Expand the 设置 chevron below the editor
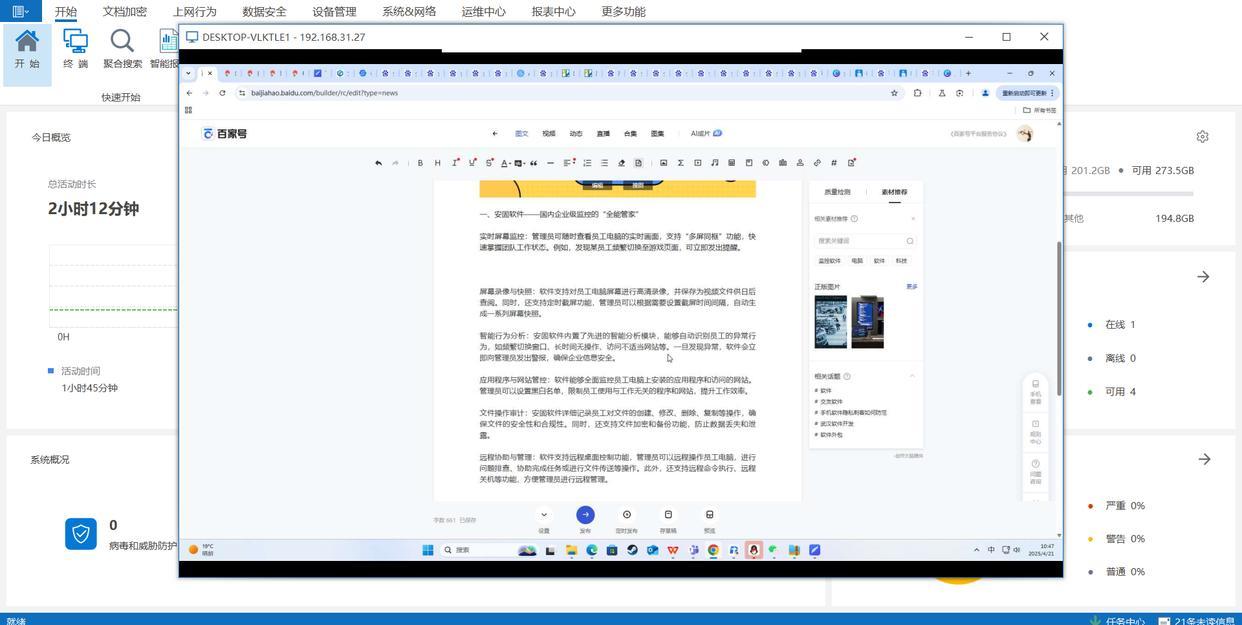The width and height of the screenshot is (1242, 625). pyautogui.click(x=544, y=515)
